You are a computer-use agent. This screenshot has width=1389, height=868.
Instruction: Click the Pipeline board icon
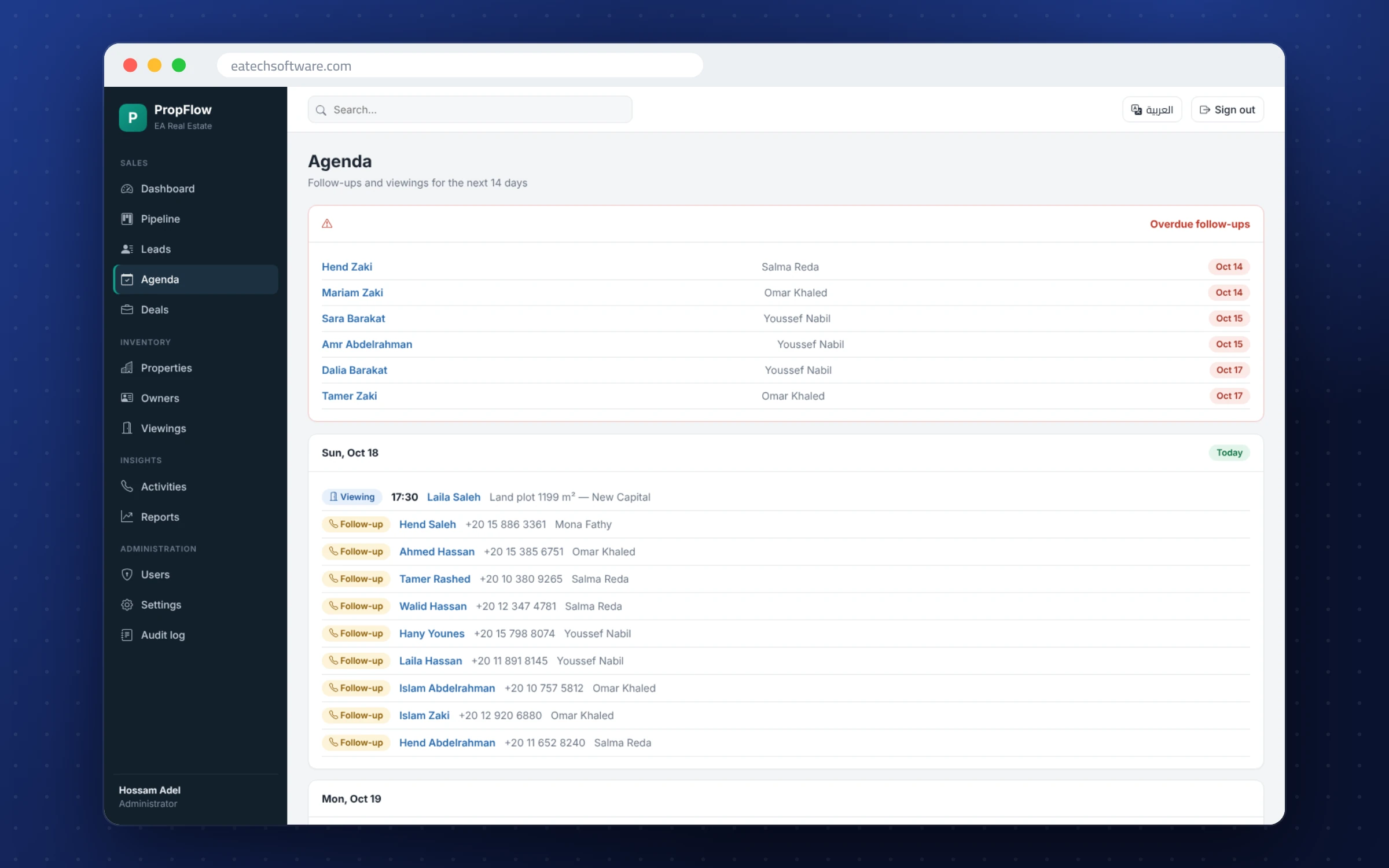(x=127, y=219)
